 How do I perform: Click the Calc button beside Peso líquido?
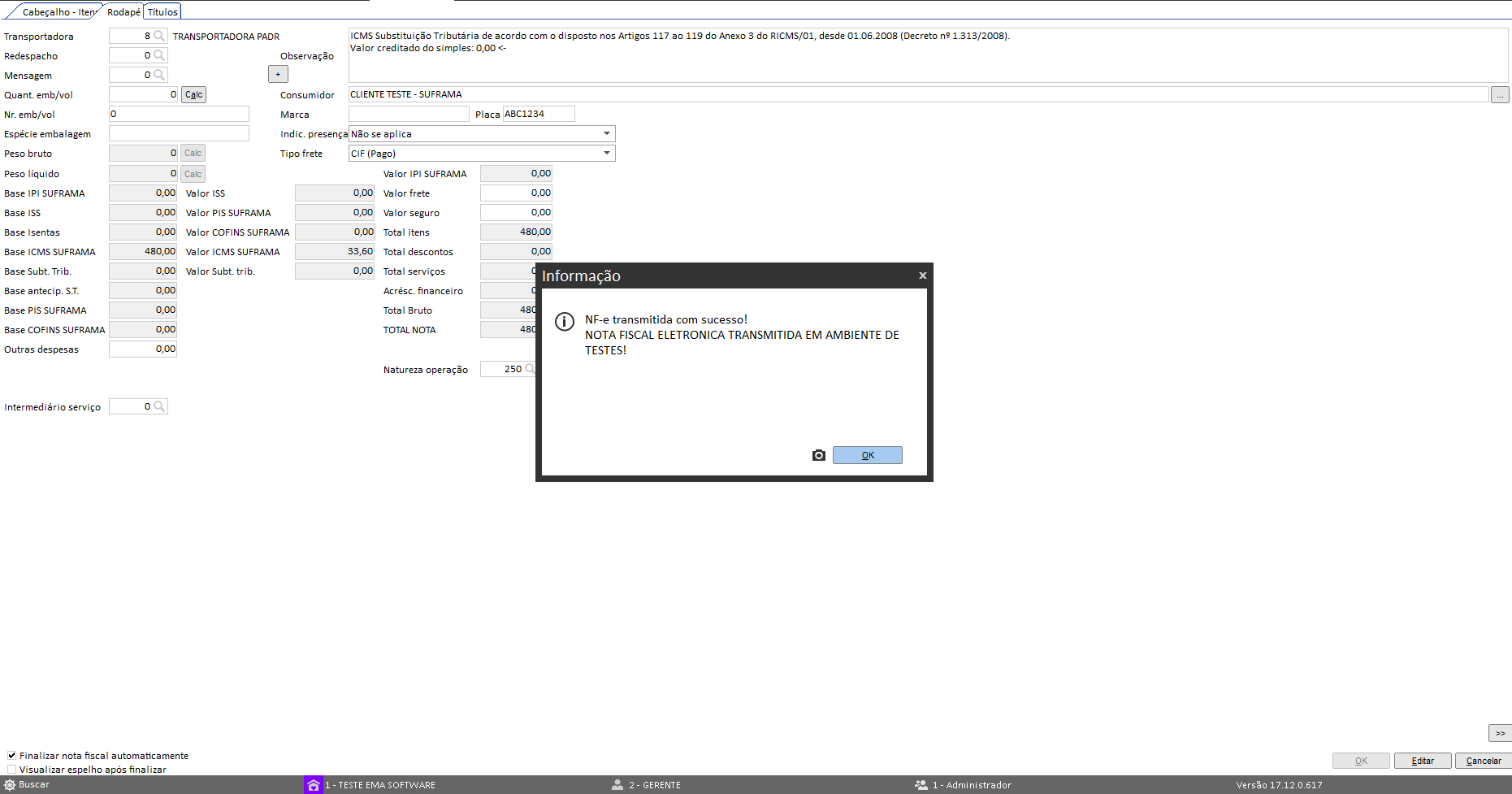point(193,174)
